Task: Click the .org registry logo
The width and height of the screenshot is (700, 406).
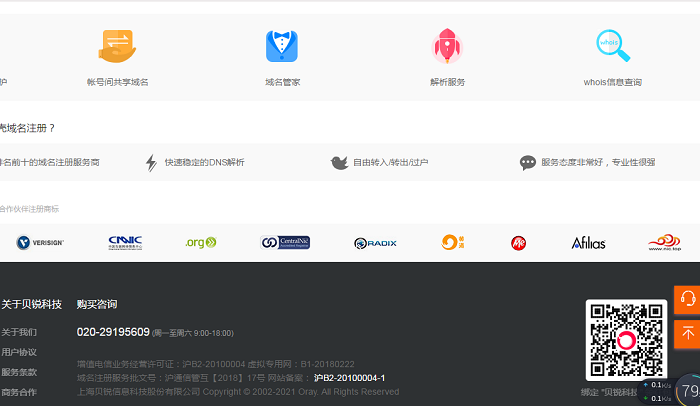Action: pyautogui.click(x=200, y=242)
